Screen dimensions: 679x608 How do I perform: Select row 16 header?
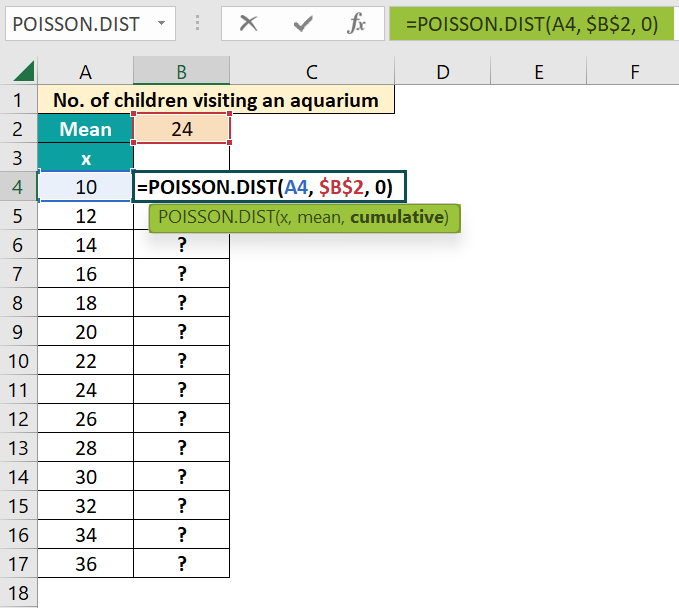[x=18, y=535]
